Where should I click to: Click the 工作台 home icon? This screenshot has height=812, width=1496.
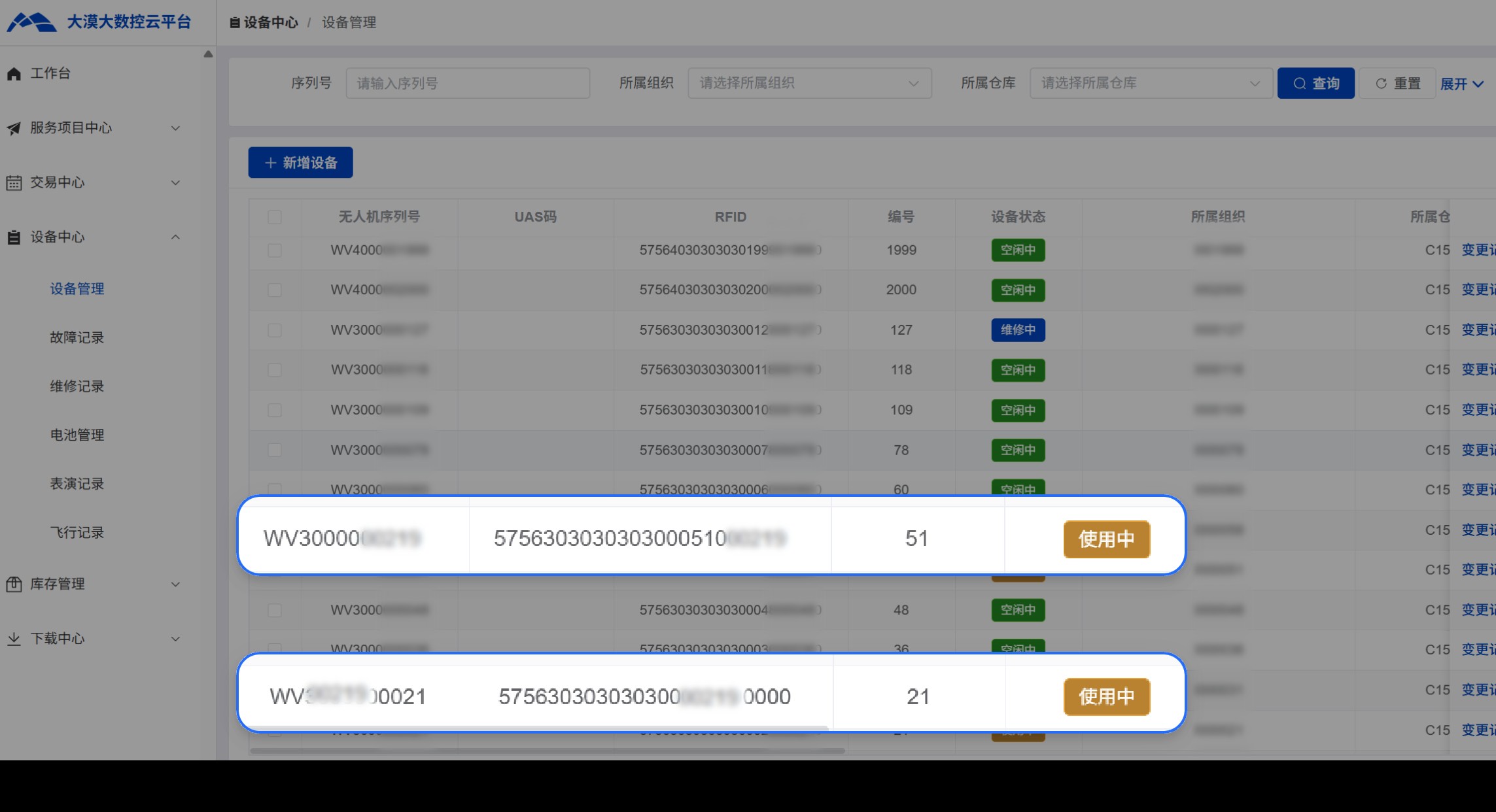[x=14, y=74]
